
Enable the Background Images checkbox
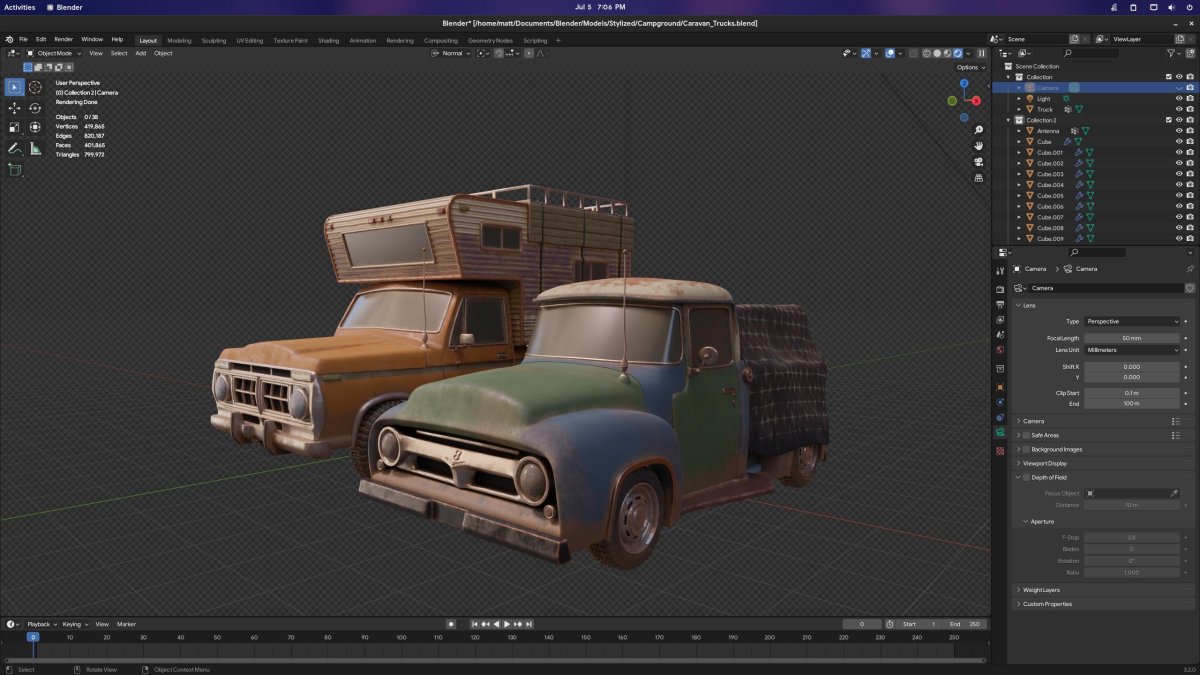[1026, 449]
